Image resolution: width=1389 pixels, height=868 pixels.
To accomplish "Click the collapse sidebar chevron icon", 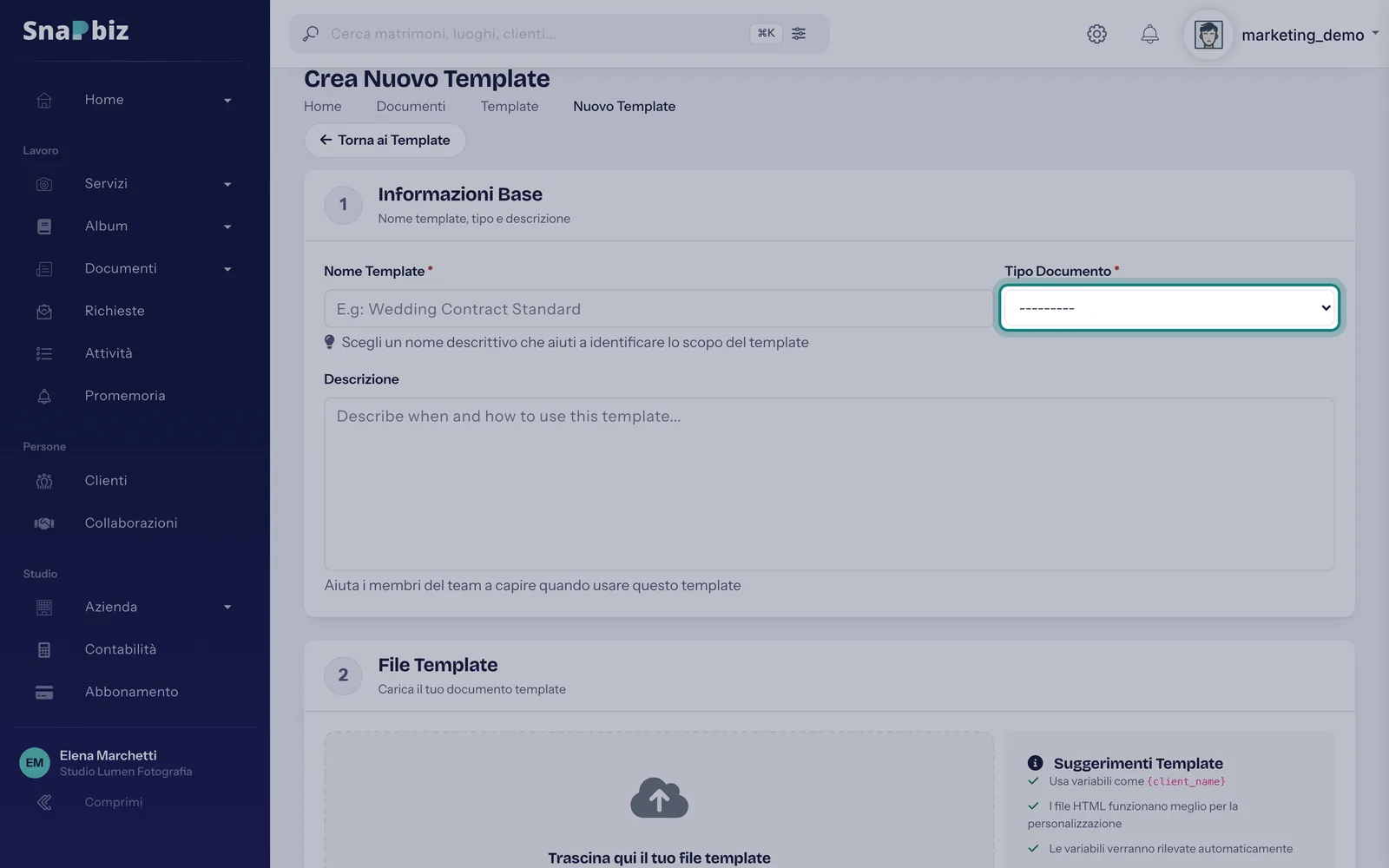I will coord(44,802).
